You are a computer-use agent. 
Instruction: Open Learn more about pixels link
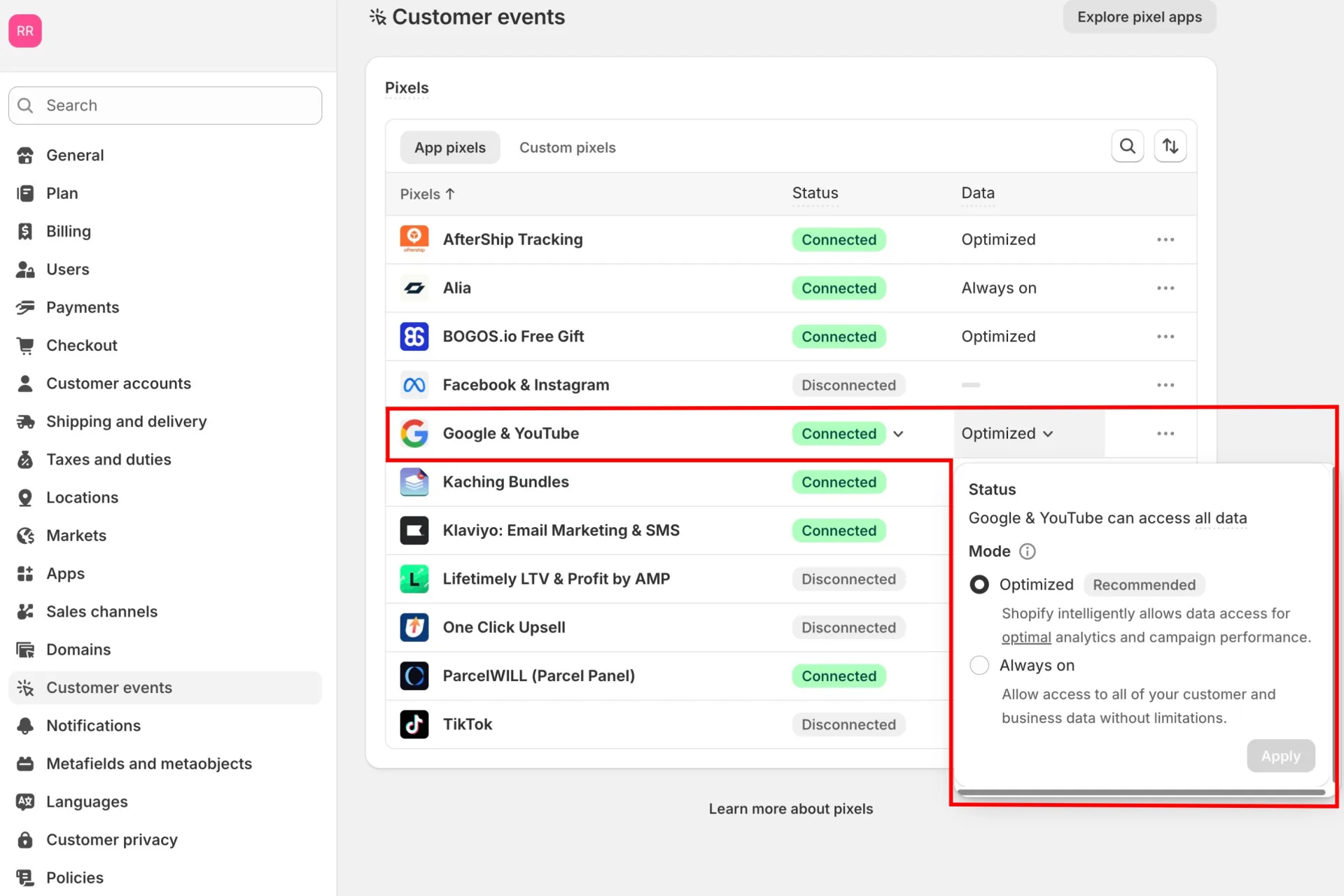[x=790, y=808]
